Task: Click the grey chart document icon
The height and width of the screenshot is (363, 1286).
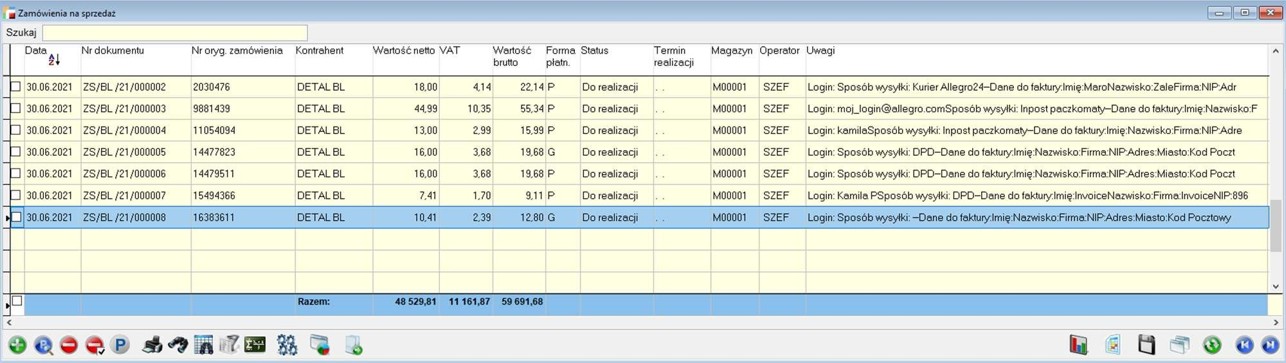Action: tap(229, 345)
